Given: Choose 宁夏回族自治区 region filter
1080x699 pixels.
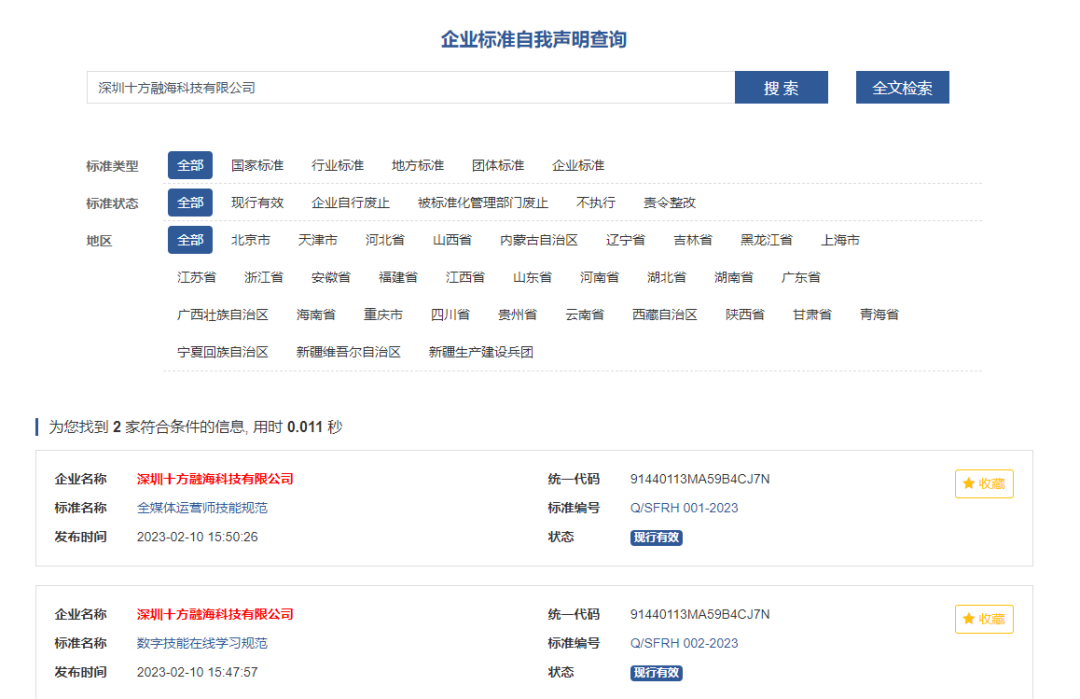Looking at the screenshot, I should (x=222, y=352).
